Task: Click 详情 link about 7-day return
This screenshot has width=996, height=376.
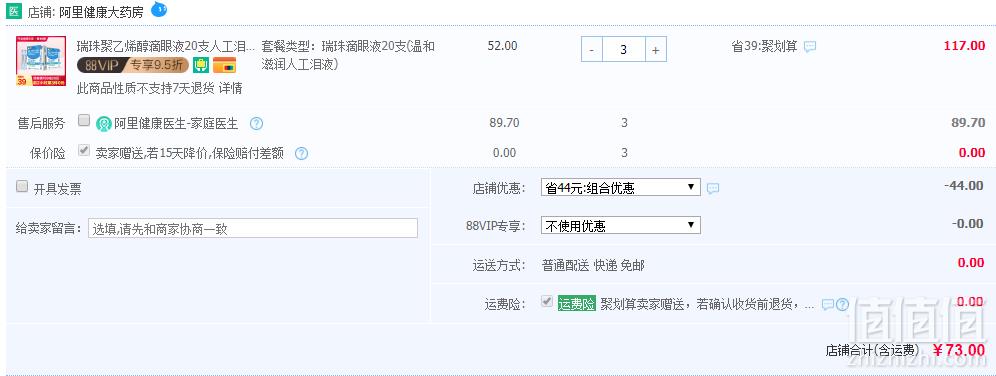Action: (231, 88)
